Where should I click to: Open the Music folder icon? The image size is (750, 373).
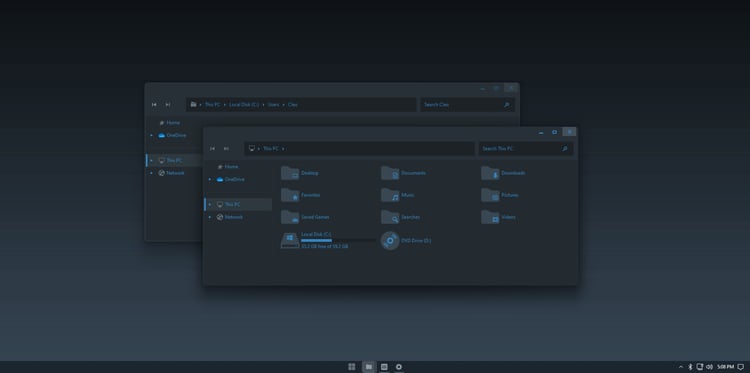(390, 195)
